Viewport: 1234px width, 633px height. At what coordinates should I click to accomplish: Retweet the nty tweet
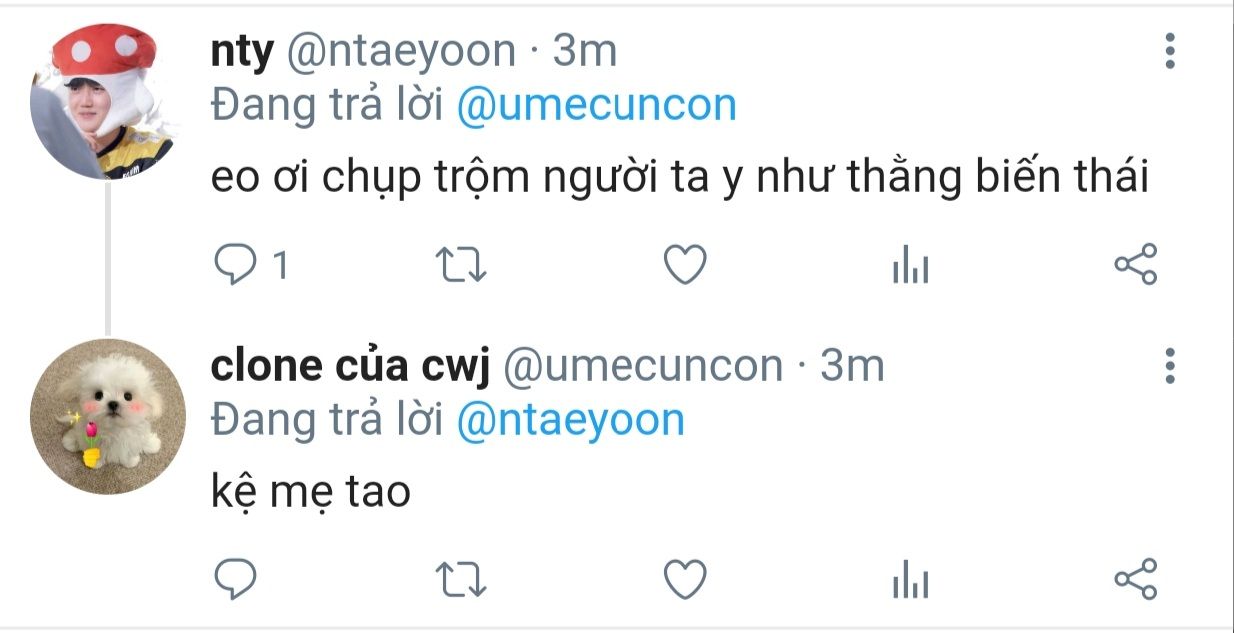tap(462, 265)
